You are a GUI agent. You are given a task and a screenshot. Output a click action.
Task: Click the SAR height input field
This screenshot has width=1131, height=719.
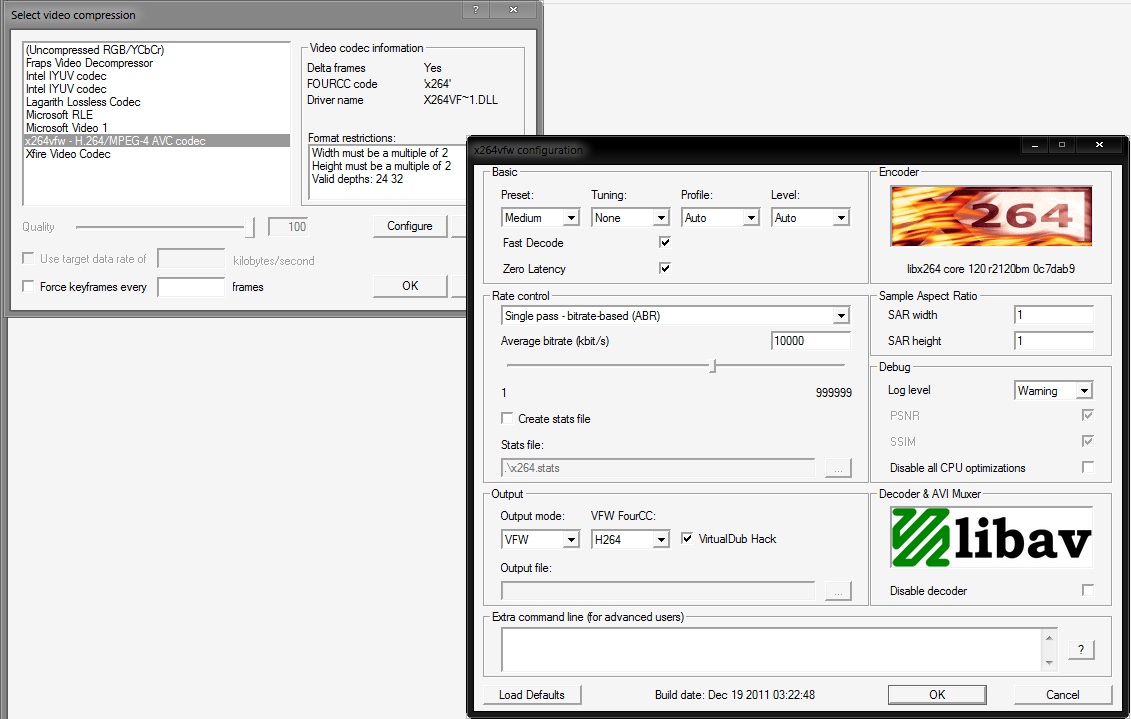[x=1054, y=340]
